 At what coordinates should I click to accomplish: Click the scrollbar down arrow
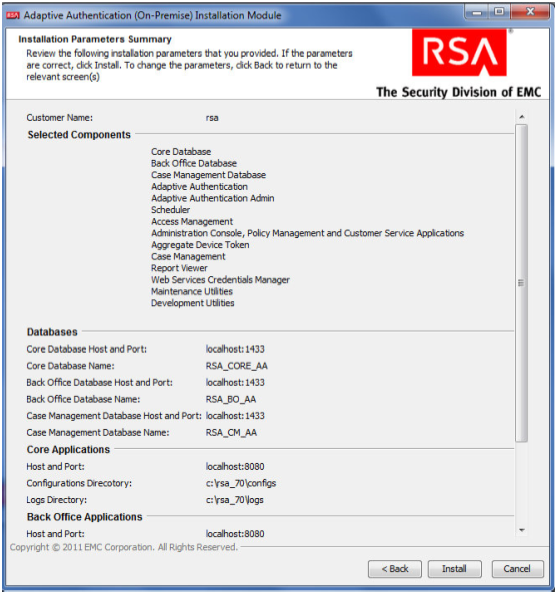pos(522,530)
